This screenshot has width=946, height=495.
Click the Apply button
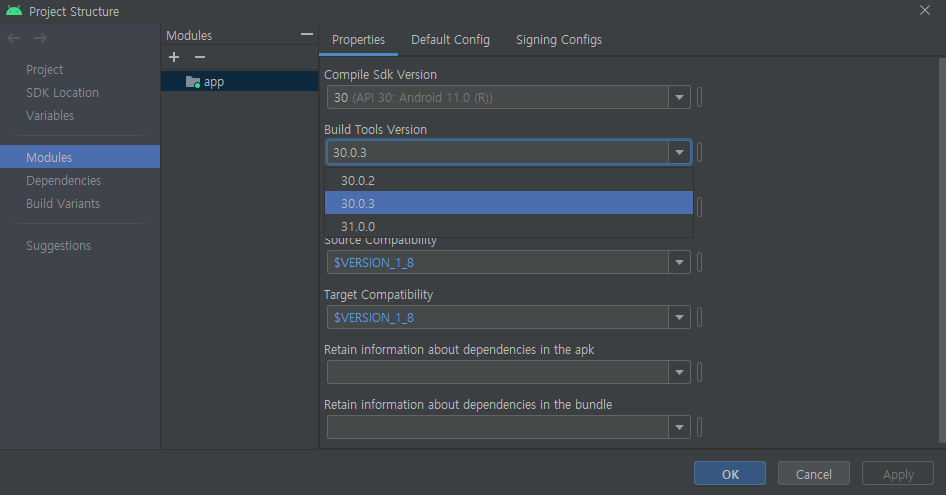[x=898, y=474]
